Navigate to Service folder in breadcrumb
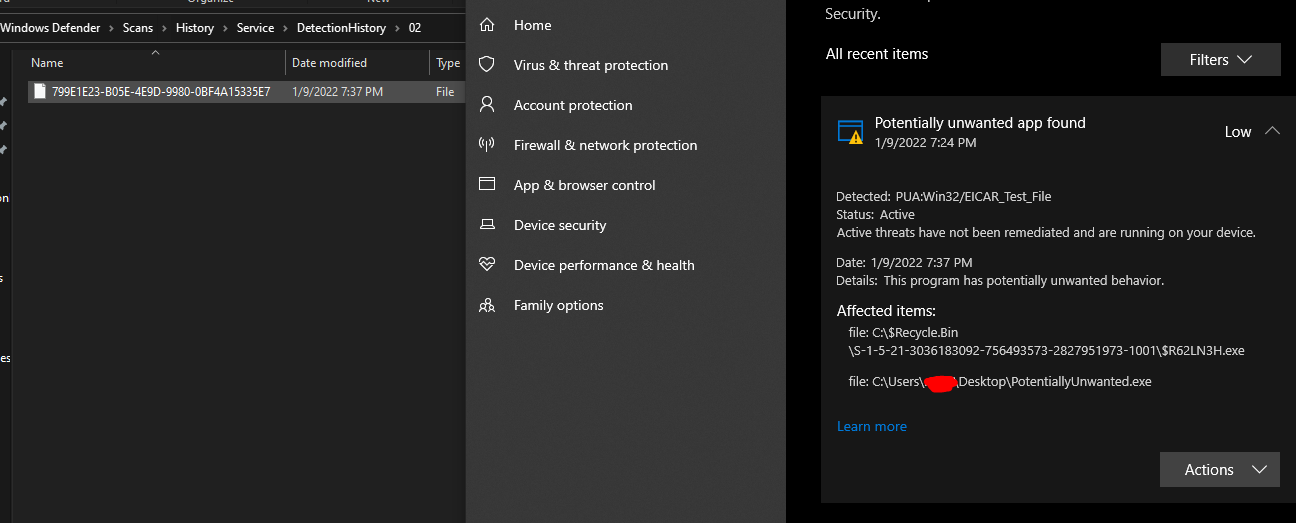 pos(255,28)
